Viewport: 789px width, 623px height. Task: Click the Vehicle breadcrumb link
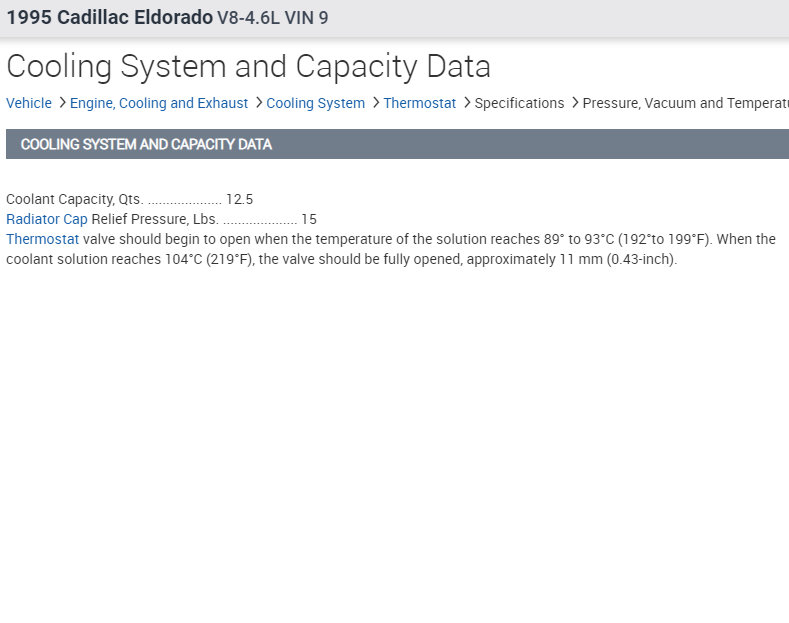29,103
